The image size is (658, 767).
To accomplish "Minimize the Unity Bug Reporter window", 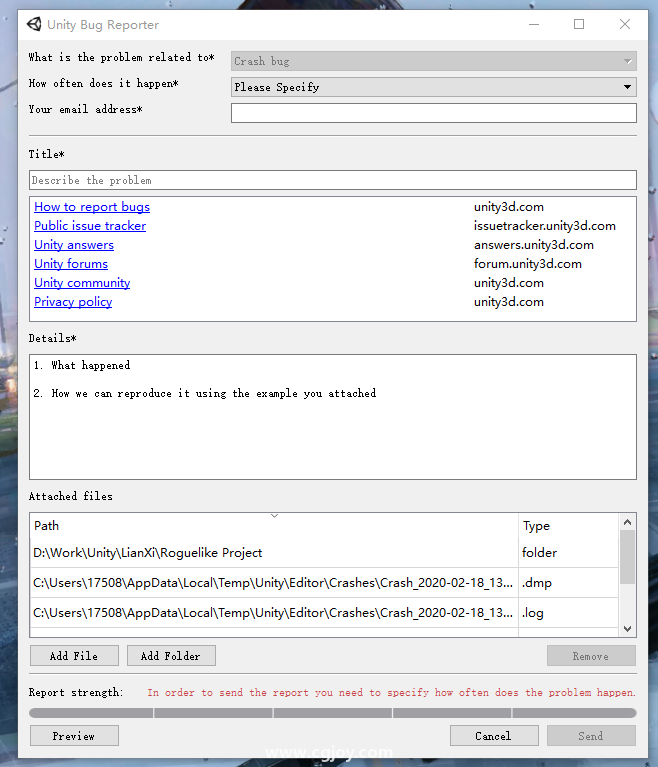I will [x=534, y=24].
